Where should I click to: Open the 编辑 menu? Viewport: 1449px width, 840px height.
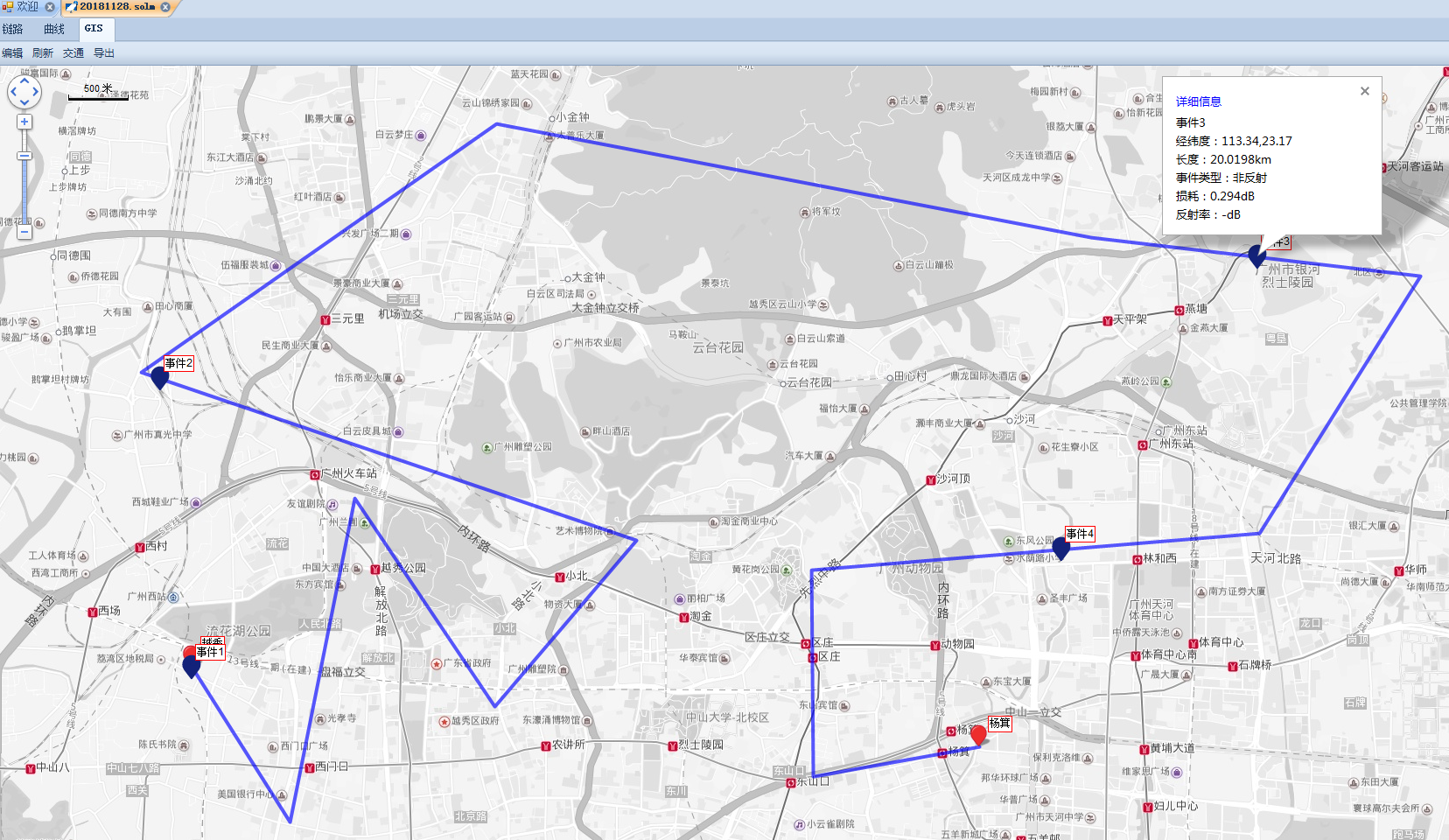[12, 53]
